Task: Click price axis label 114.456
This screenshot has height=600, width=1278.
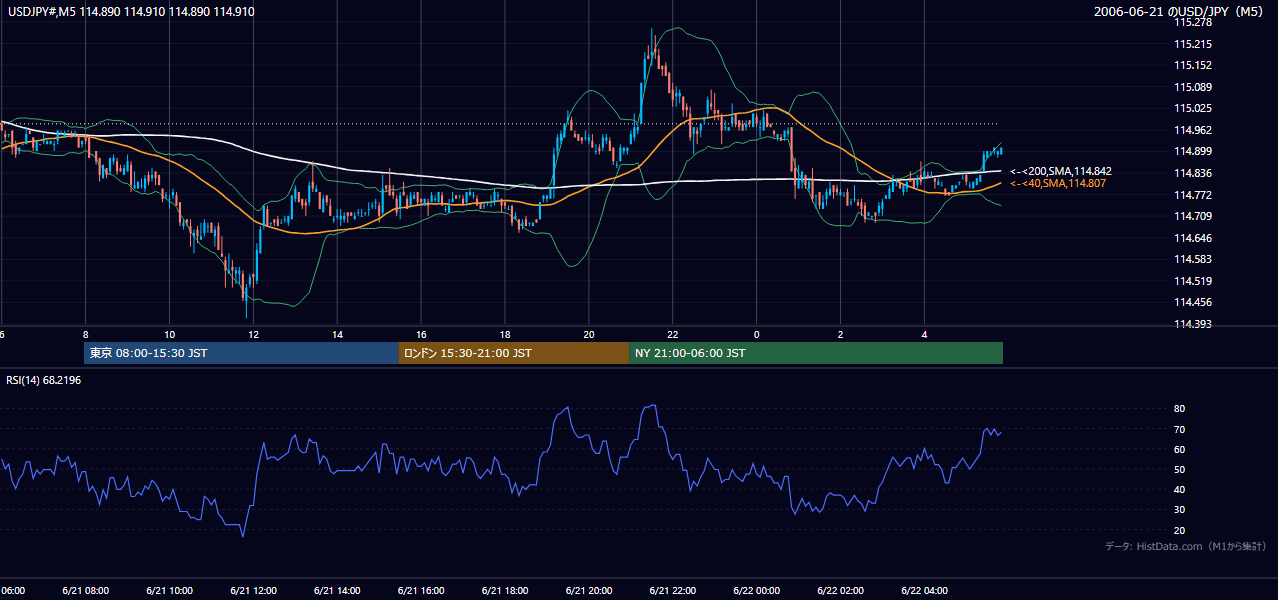Action: click(x=1193, y=302)
